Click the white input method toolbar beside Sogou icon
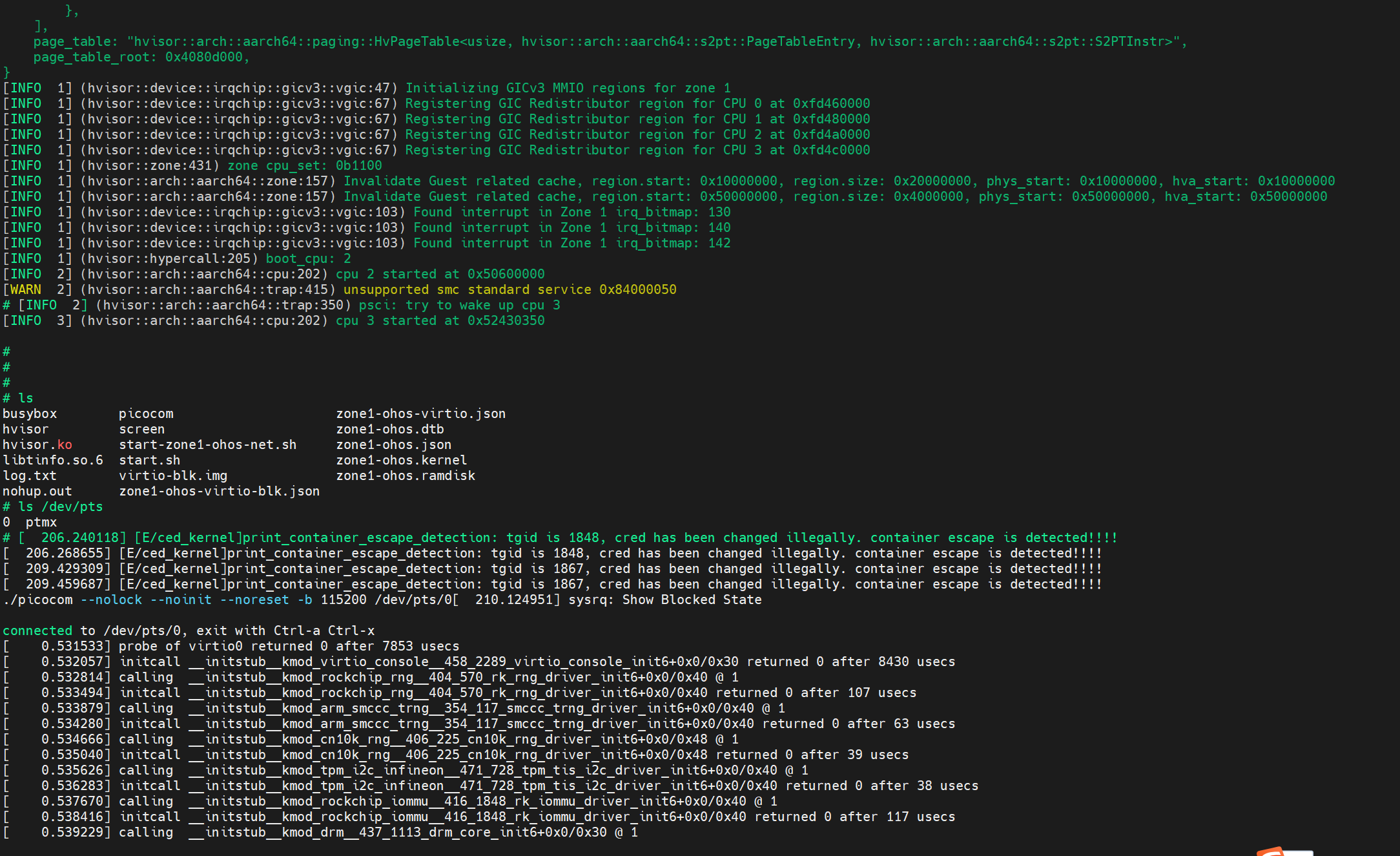 1299,853
